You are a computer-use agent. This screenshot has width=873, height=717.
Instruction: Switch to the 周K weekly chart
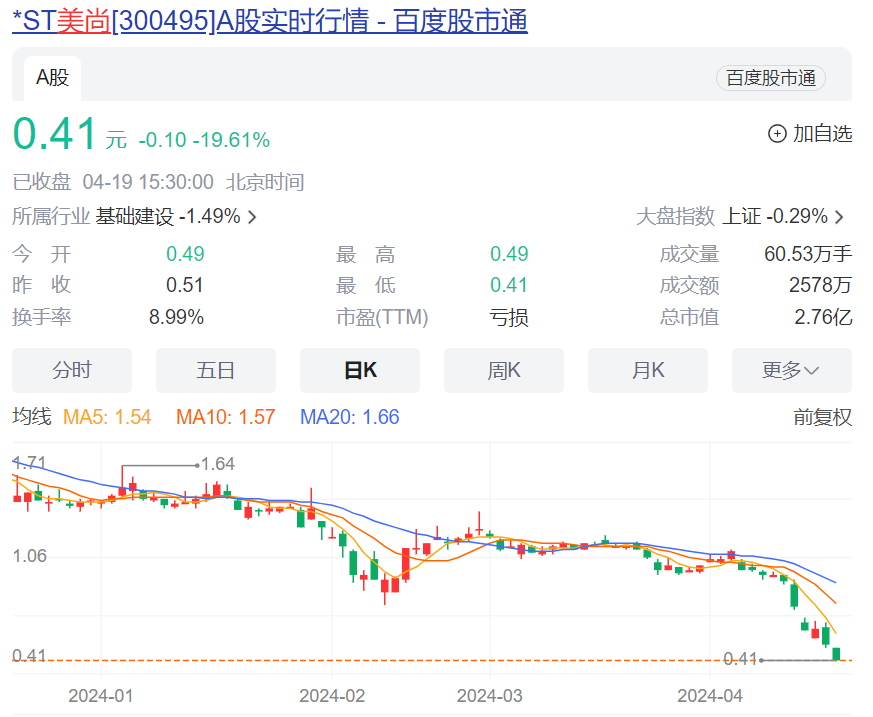click(503, 370)
